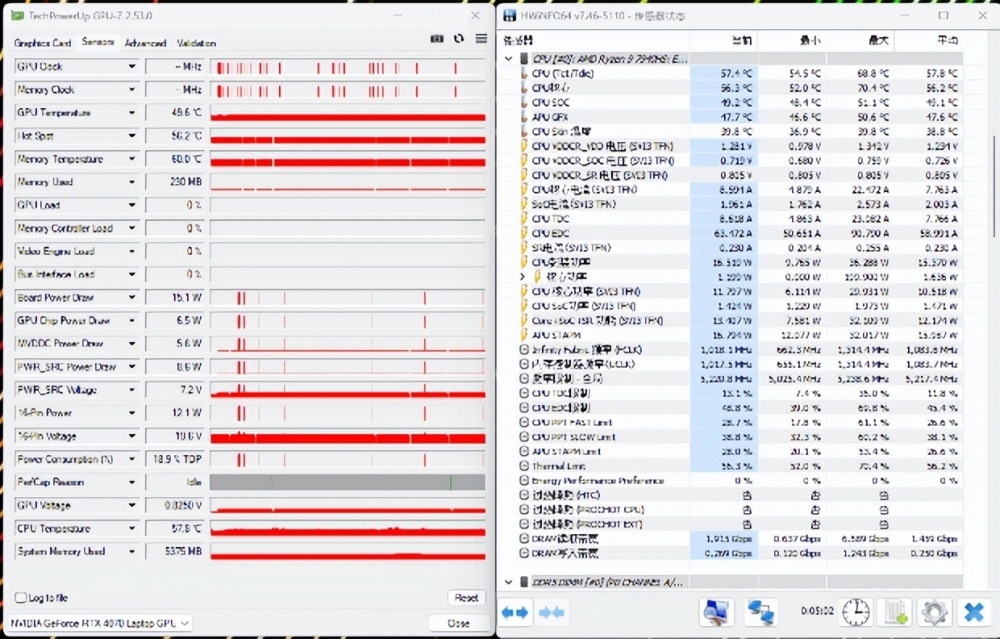Click the Thermal Limit row label
1000x639 pixels.
click(x=558, y=466)
